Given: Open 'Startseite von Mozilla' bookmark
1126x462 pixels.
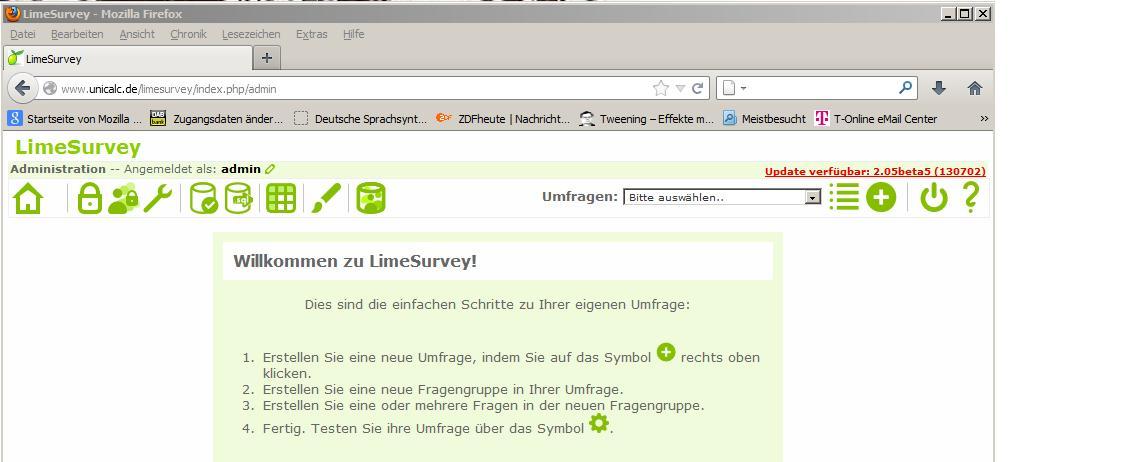Looking at the screenshot, I should click(x=75, y=119).
